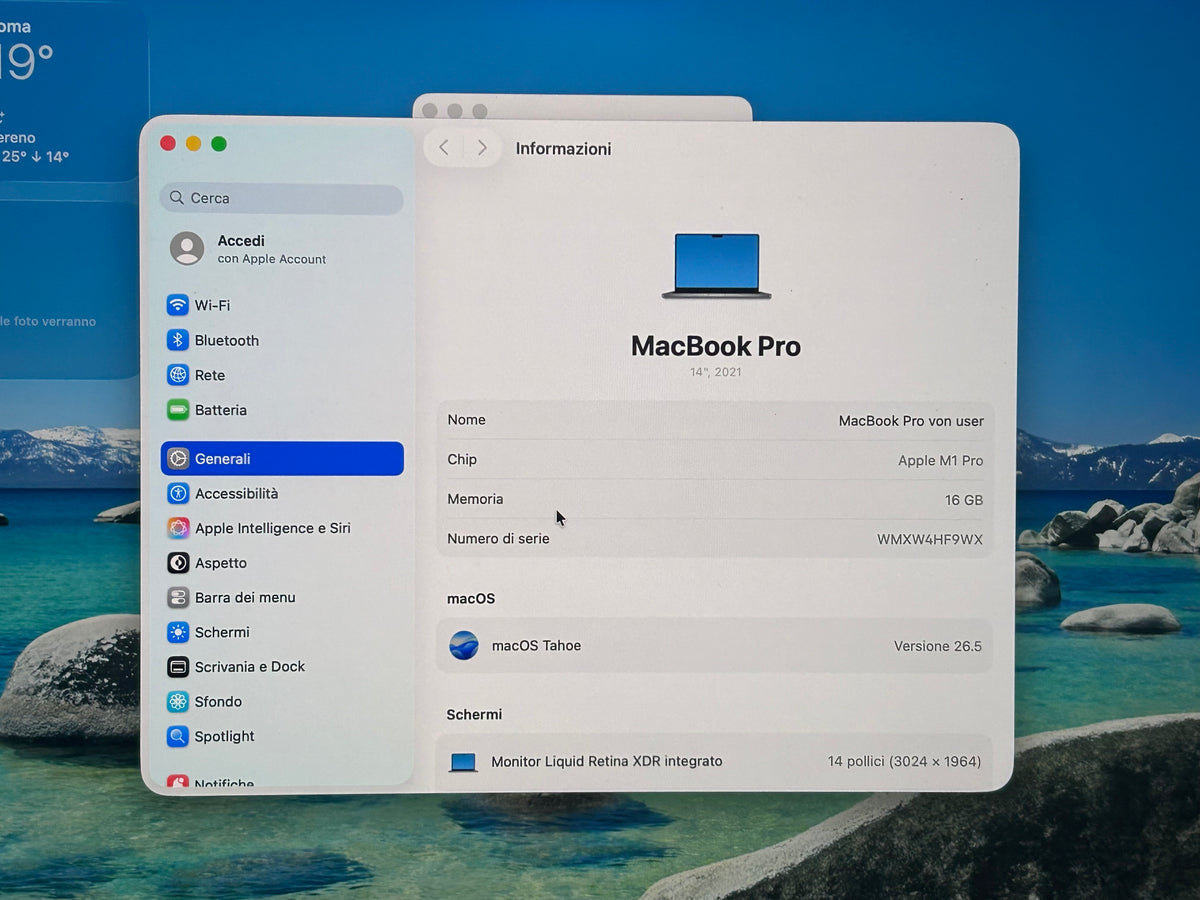
Task: Select the Aspetto icon
Action: tap(178, 563)
